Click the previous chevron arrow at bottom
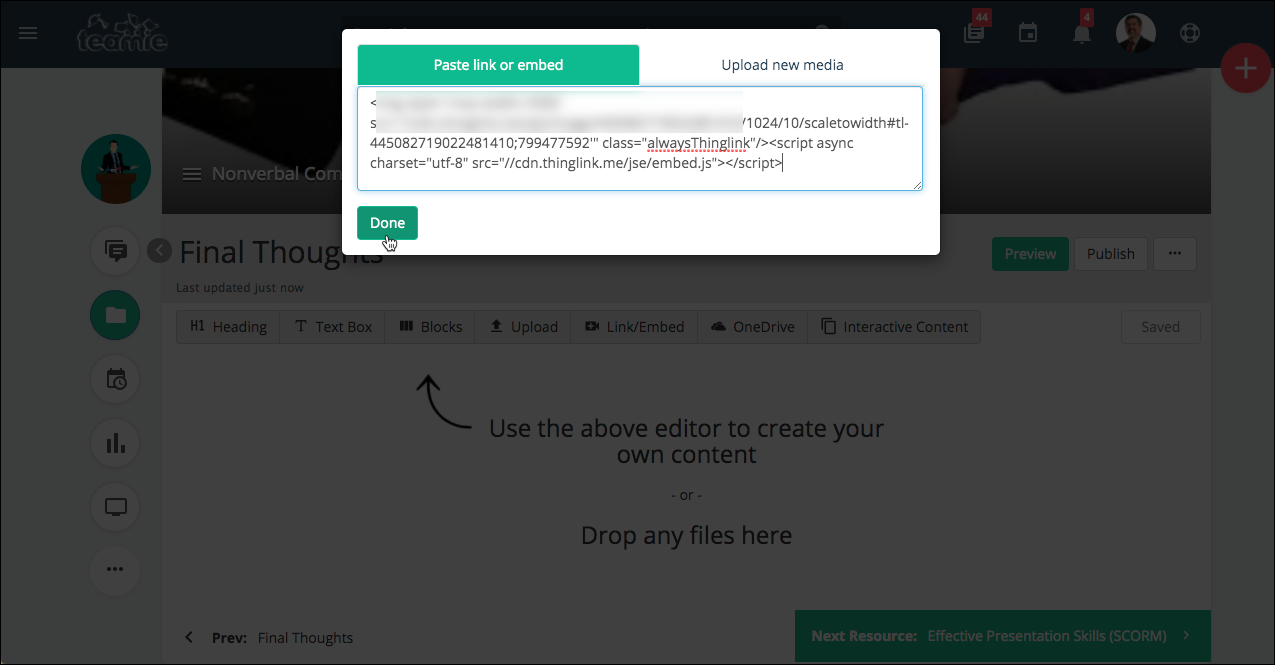The width and height of the screenshot is (1275, 665). point(189,637)
